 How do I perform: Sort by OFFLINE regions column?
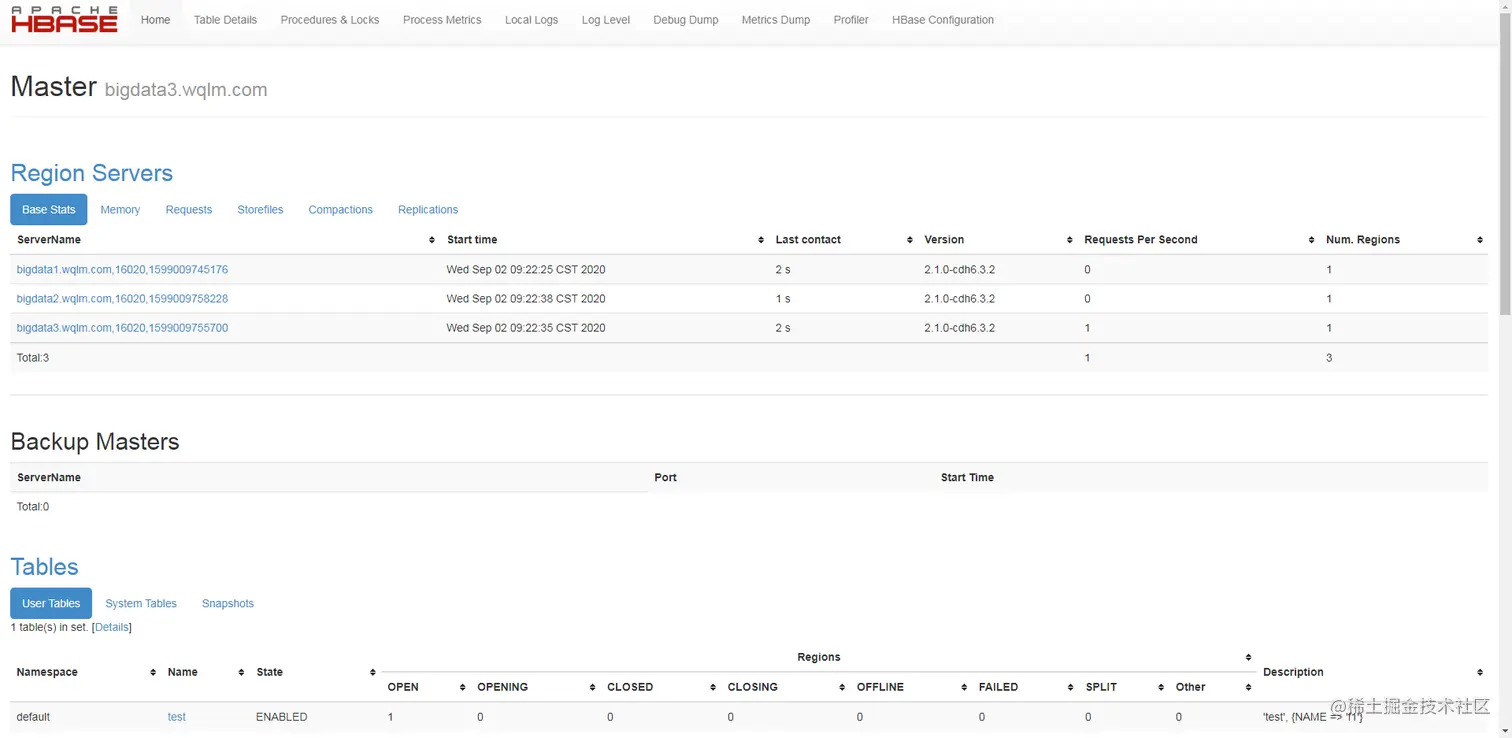click(911, 687)
